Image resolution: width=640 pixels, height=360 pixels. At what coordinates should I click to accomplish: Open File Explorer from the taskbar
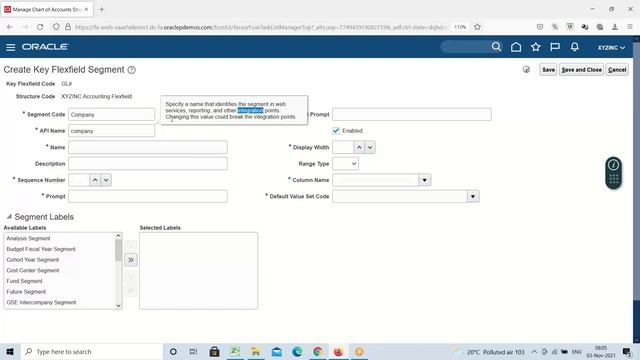[x=256, y=351]
